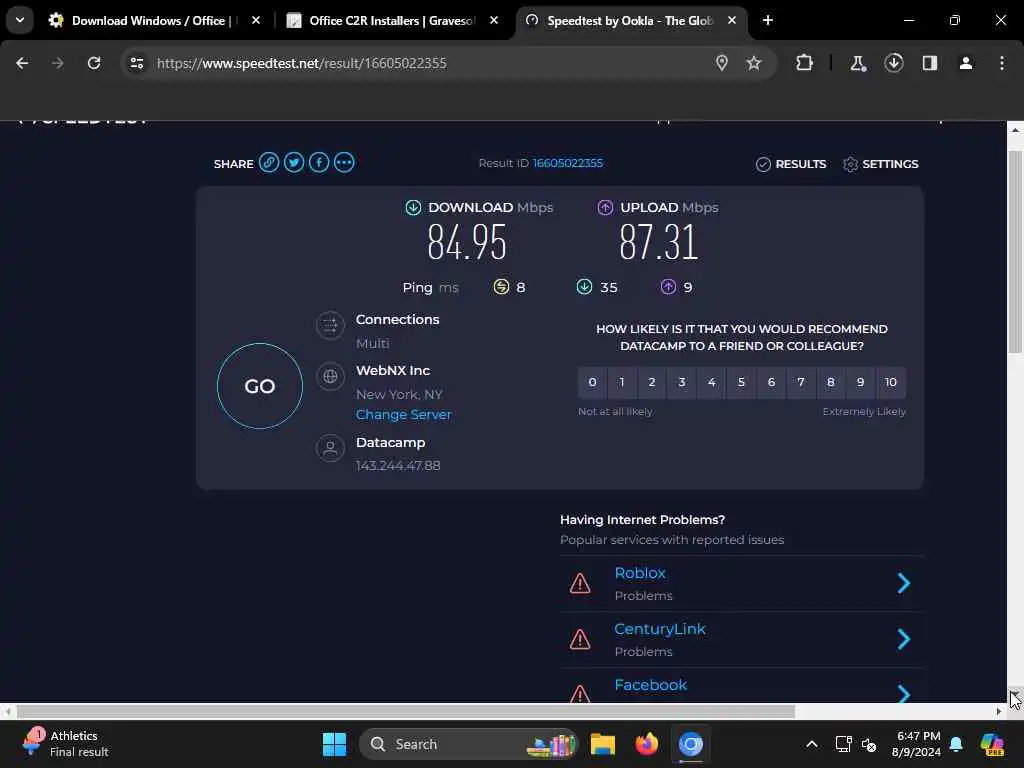
Task: Open the Results check icon
Action: 763,165
